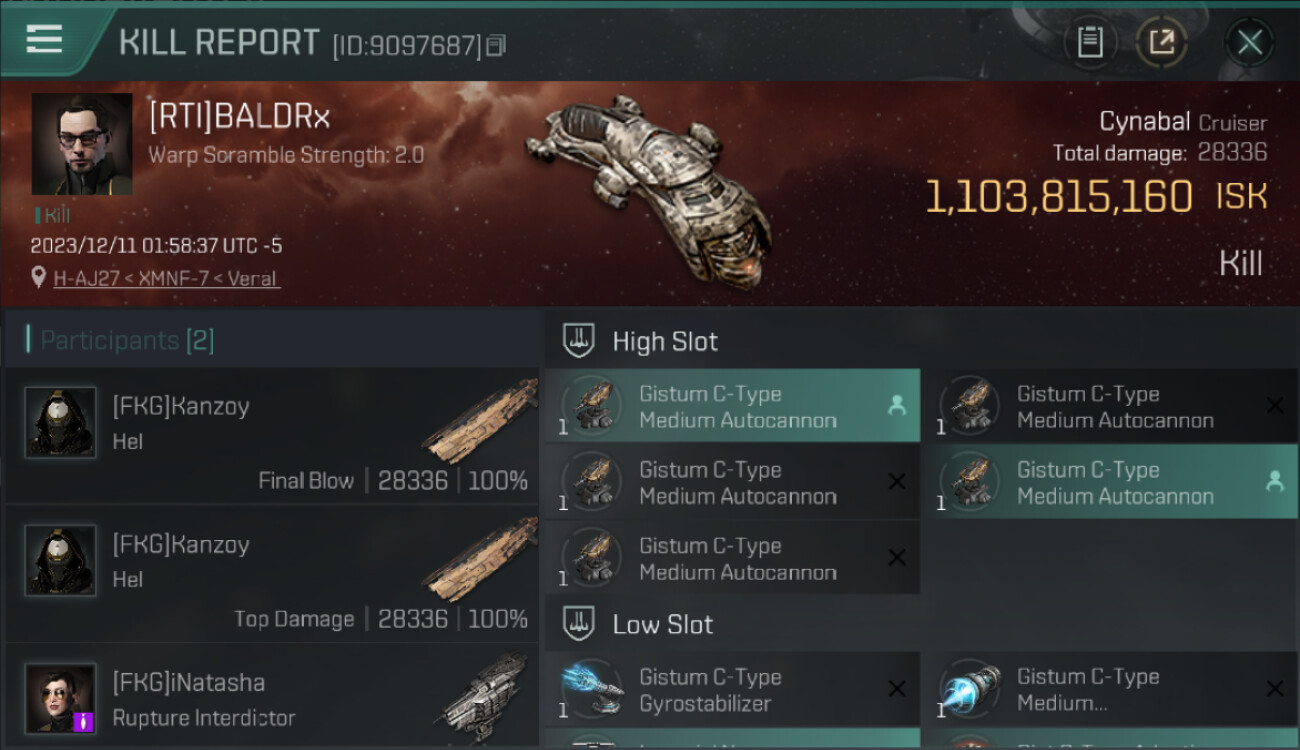This screenshot has width=1300, height=750.
Task: Select Kanzoy's Final Blow entry
Action: click(x=272, y=436)
